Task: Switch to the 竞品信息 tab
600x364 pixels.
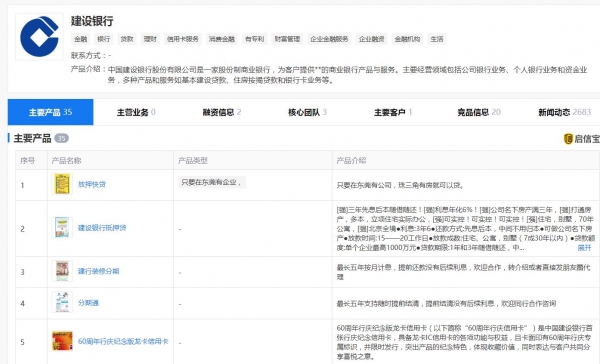Action: tap(479, 112)
